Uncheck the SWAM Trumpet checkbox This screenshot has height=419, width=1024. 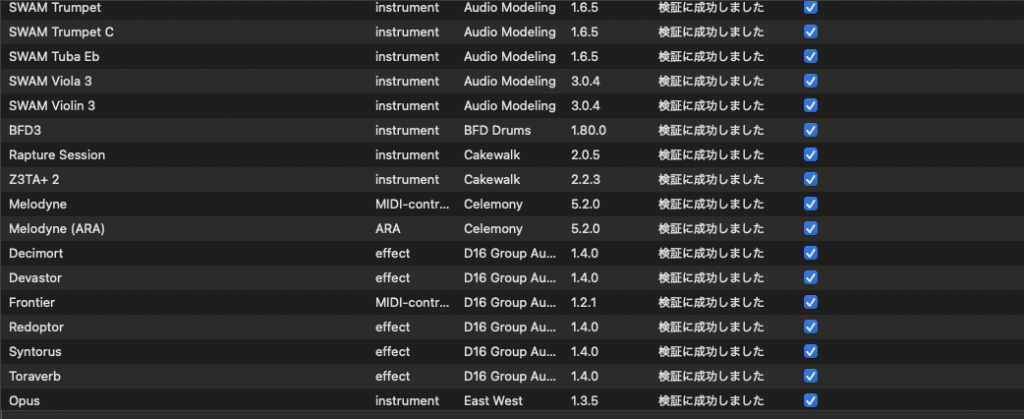click(x=810, y=7)
